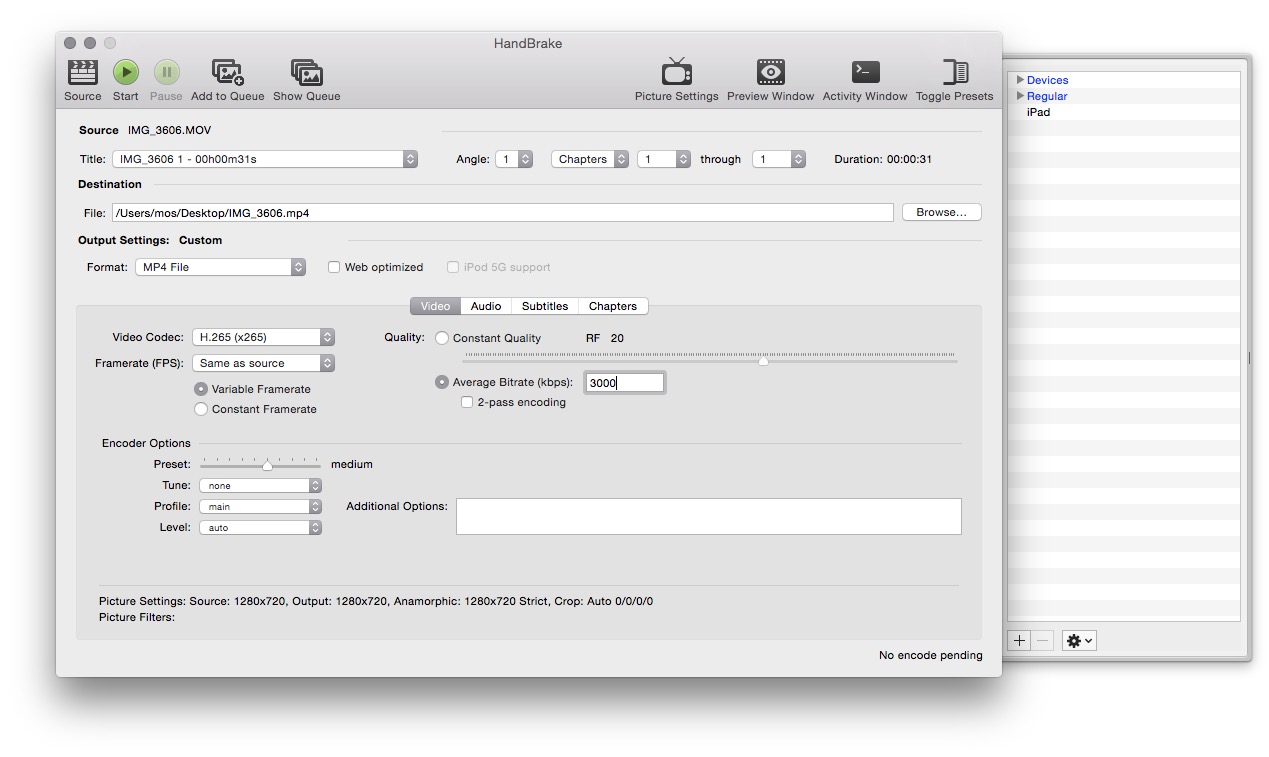The width and height of the screenshot is (1269, 757).
Task: Open the Tune dropdown set to none
Action: tap(260, 485)
